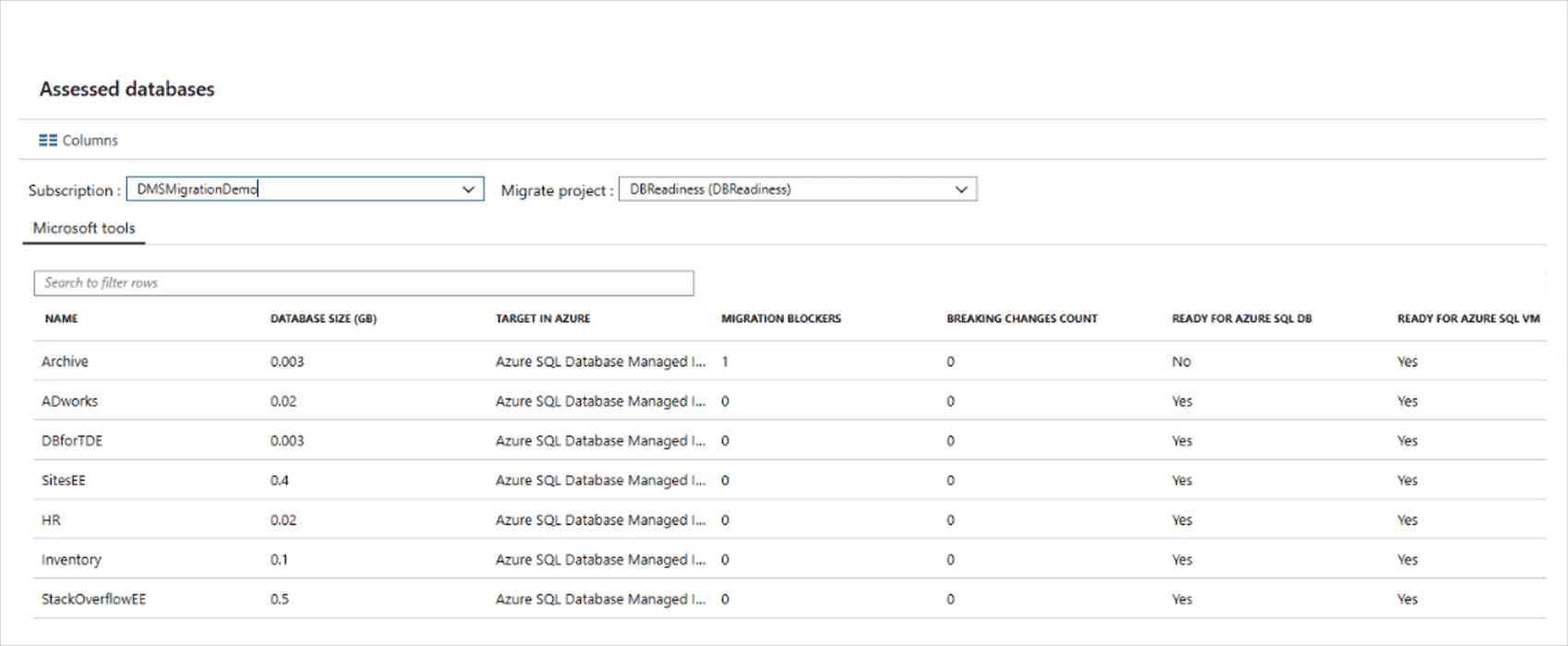Click Inventory's 'Yes' under Azure SQL VM
This screenshot has width=1568, height=646.
1408,560
